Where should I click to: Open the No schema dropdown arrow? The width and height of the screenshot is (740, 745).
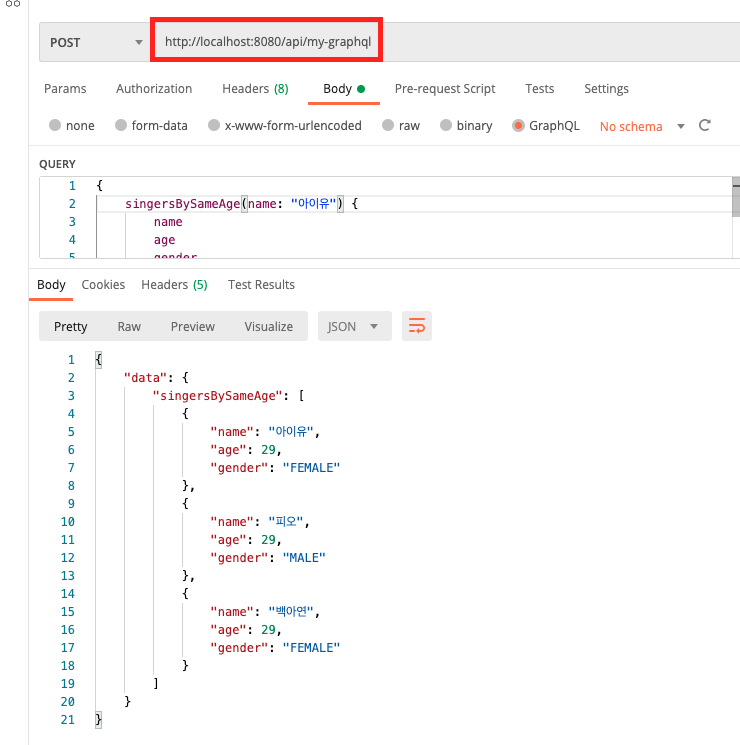click(681, 126)
